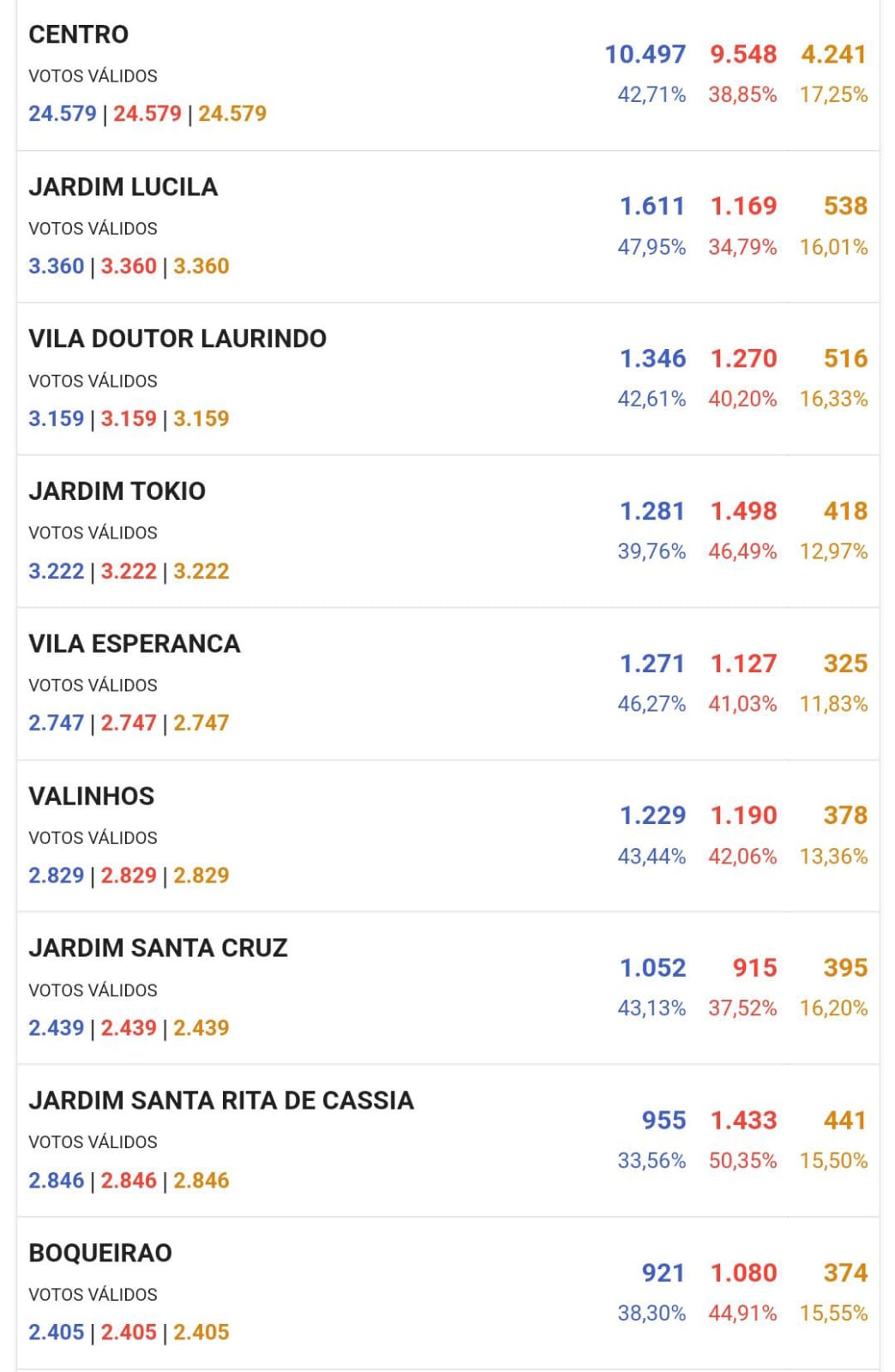The width and height of the screenshot is (895, 1372).
Task: Select the JARDIM LUCILA row title
Action: (x=123, y=187)
